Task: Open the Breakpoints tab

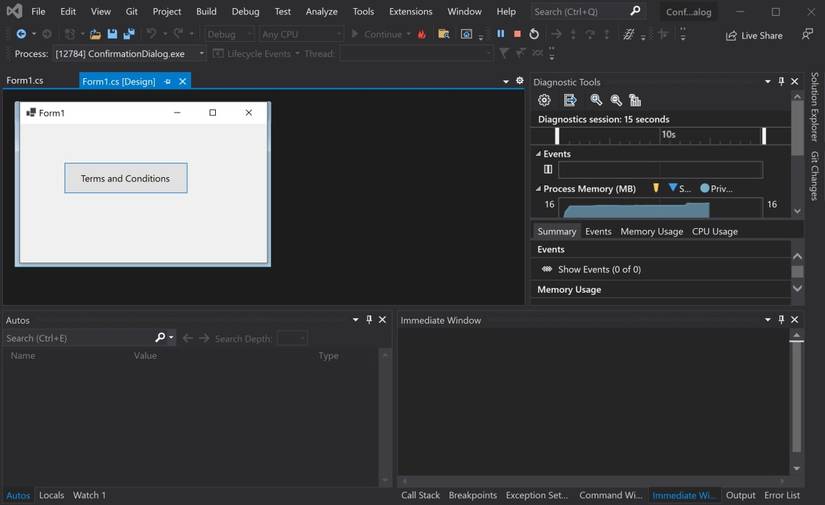Action: click(x=472, y=495)
